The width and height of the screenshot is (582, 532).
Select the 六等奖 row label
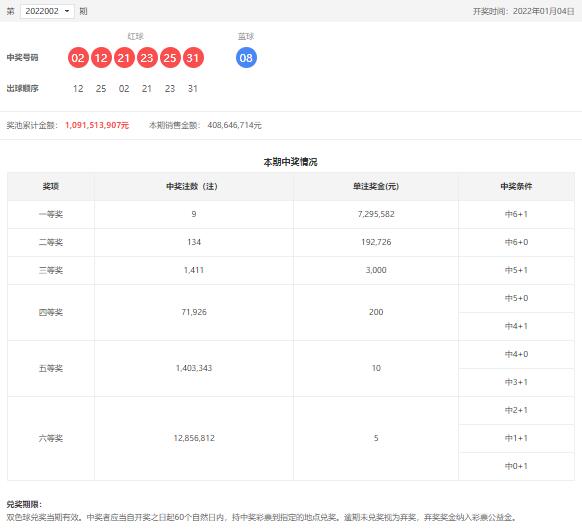tap(51, 438)
